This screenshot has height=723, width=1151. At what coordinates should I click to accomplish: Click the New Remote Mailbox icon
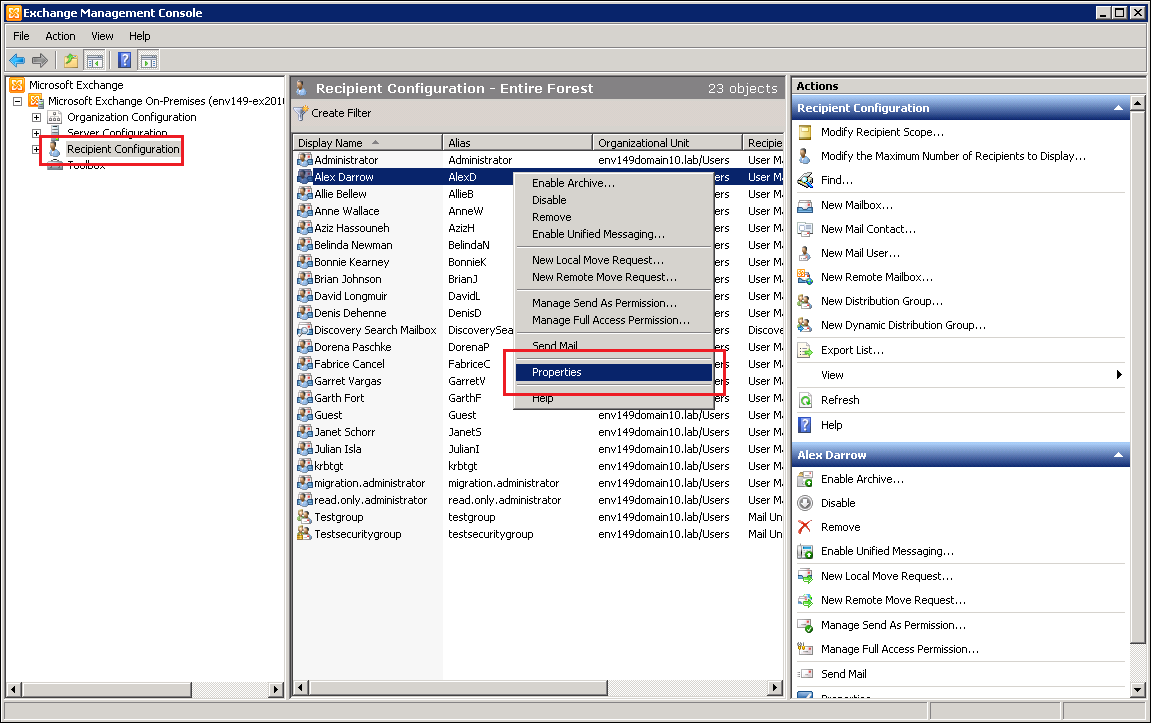[x=805, y=277]
